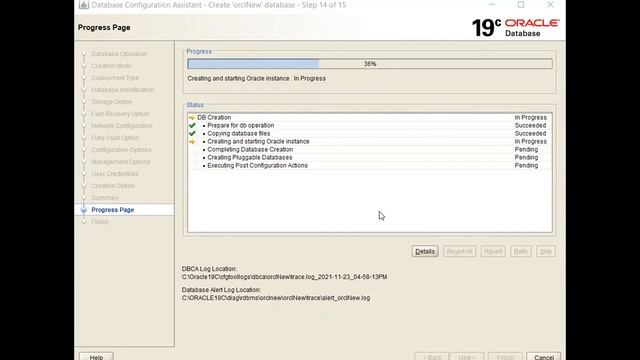
Task: Open Help at bottom left
Action: click(x=96, y=357)
